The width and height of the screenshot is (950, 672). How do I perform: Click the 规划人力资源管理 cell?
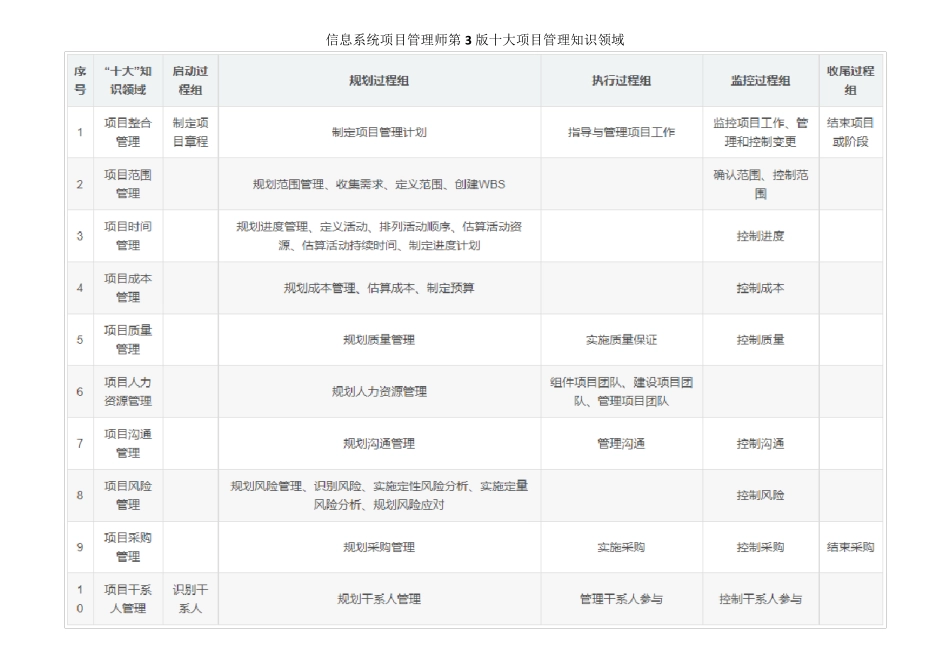[x=379, y=391]
